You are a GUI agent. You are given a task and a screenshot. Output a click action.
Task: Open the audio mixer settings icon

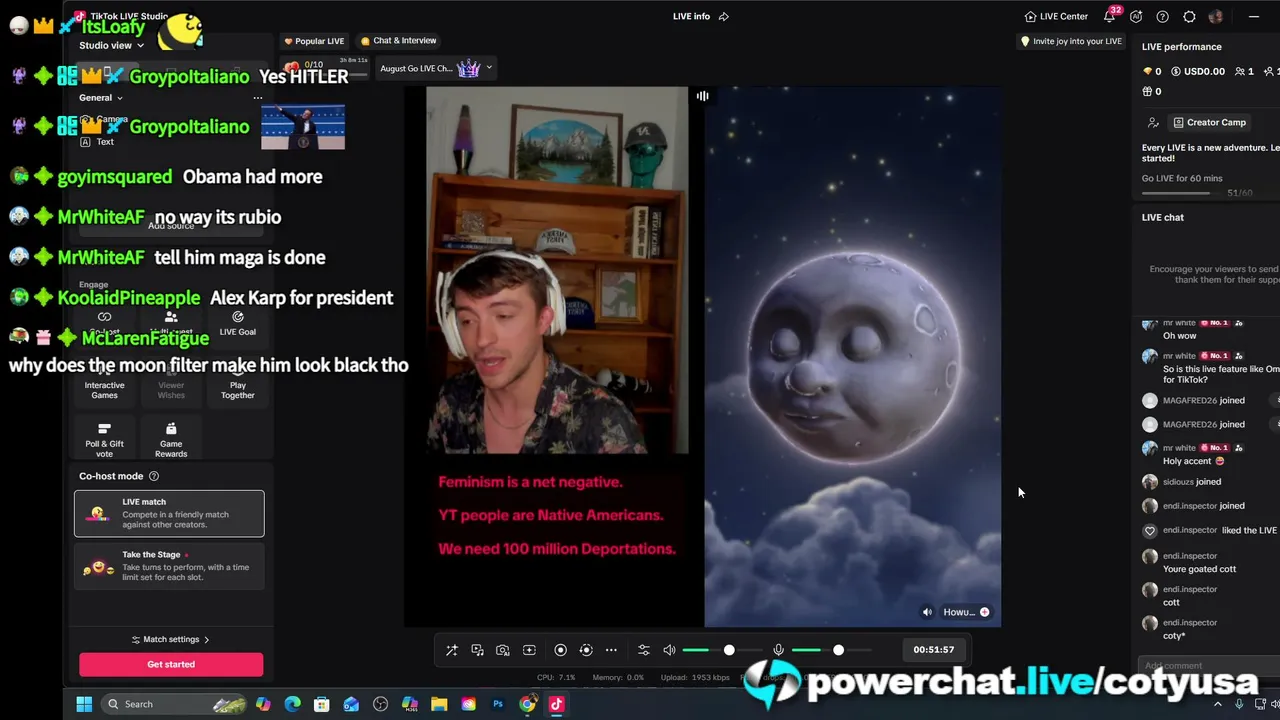[x=643, y=650]
